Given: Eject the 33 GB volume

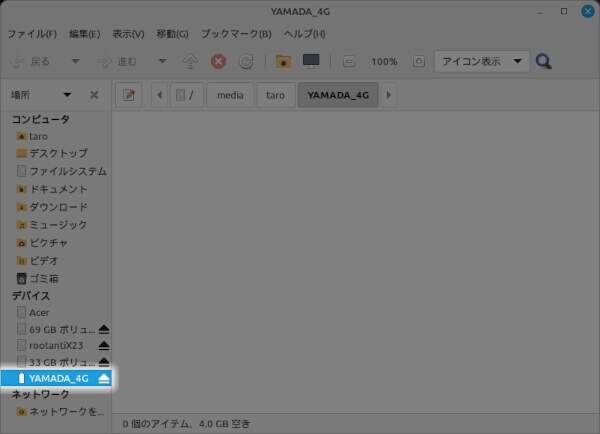Looking at the screenshot, I should tap(104, 362).
